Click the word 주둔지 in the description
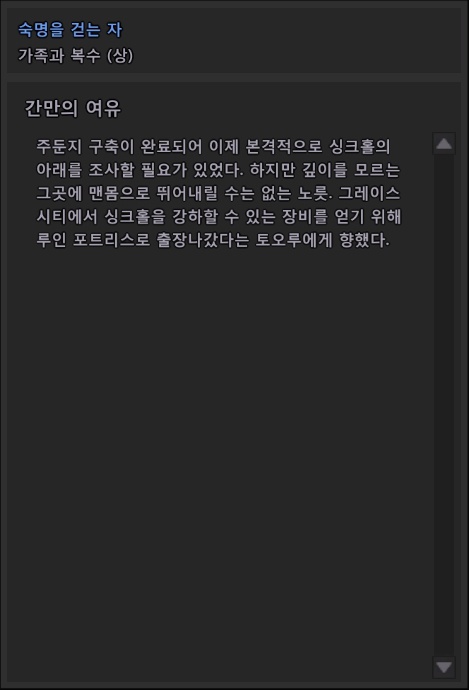Image resolution: width=469 pixels, height=690 pixels. (x=59, y=146)
